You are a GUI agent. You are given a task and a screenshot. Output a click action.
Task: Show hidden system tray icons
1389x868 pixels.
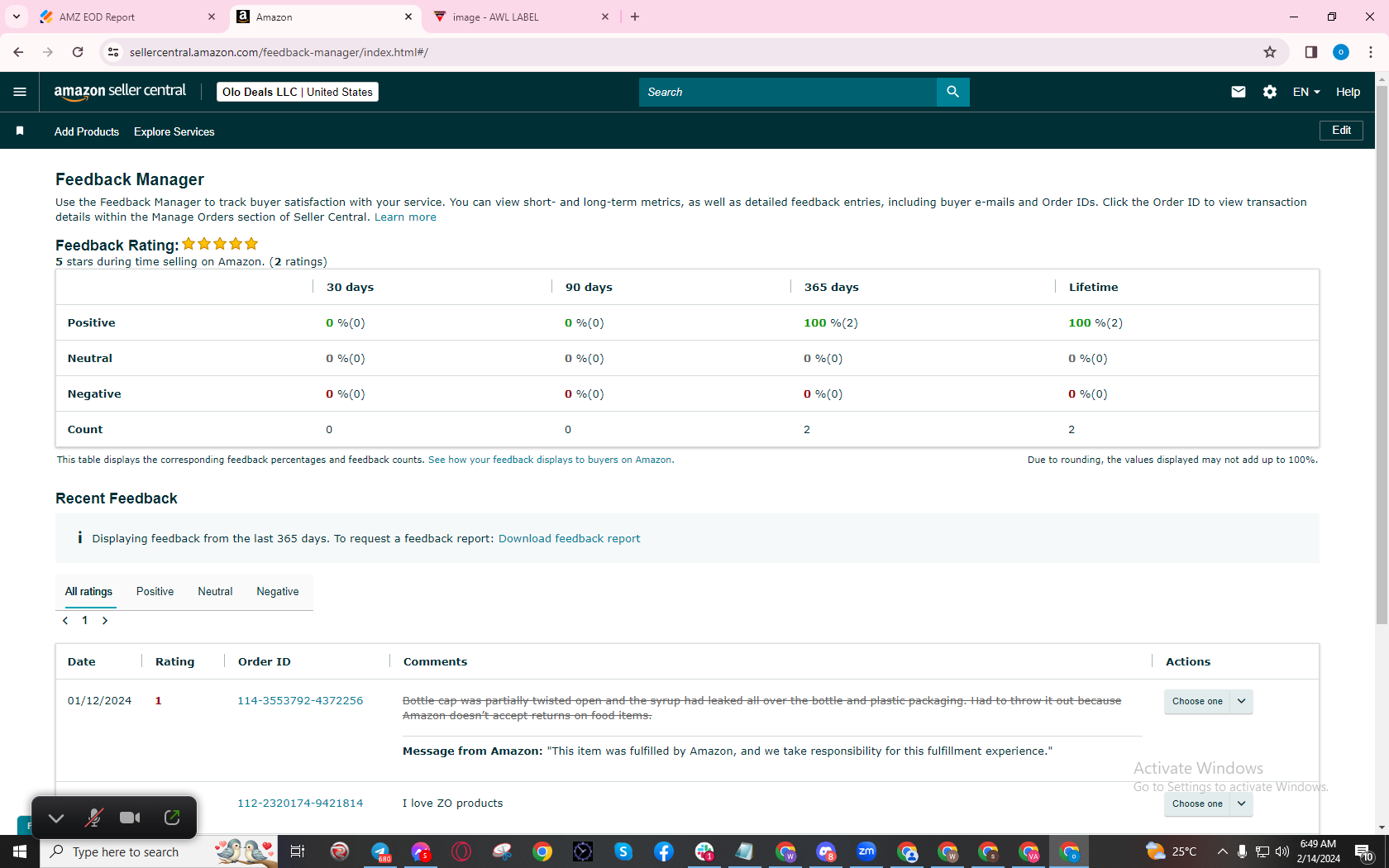1222,851
